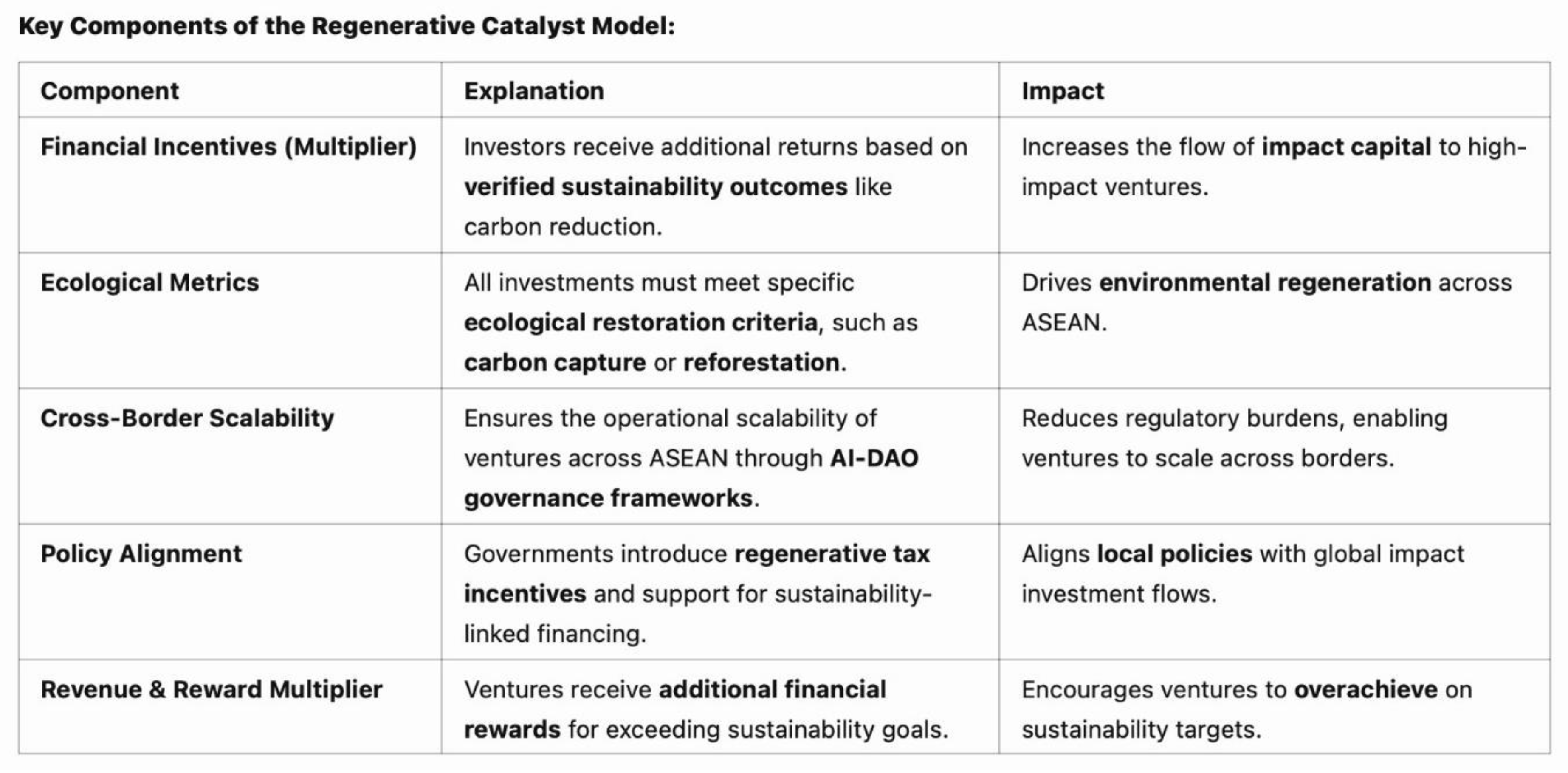Click the bold 'verified sustainability outcomes' text
The image size is (1568, 773).
(x=656, y=187)
